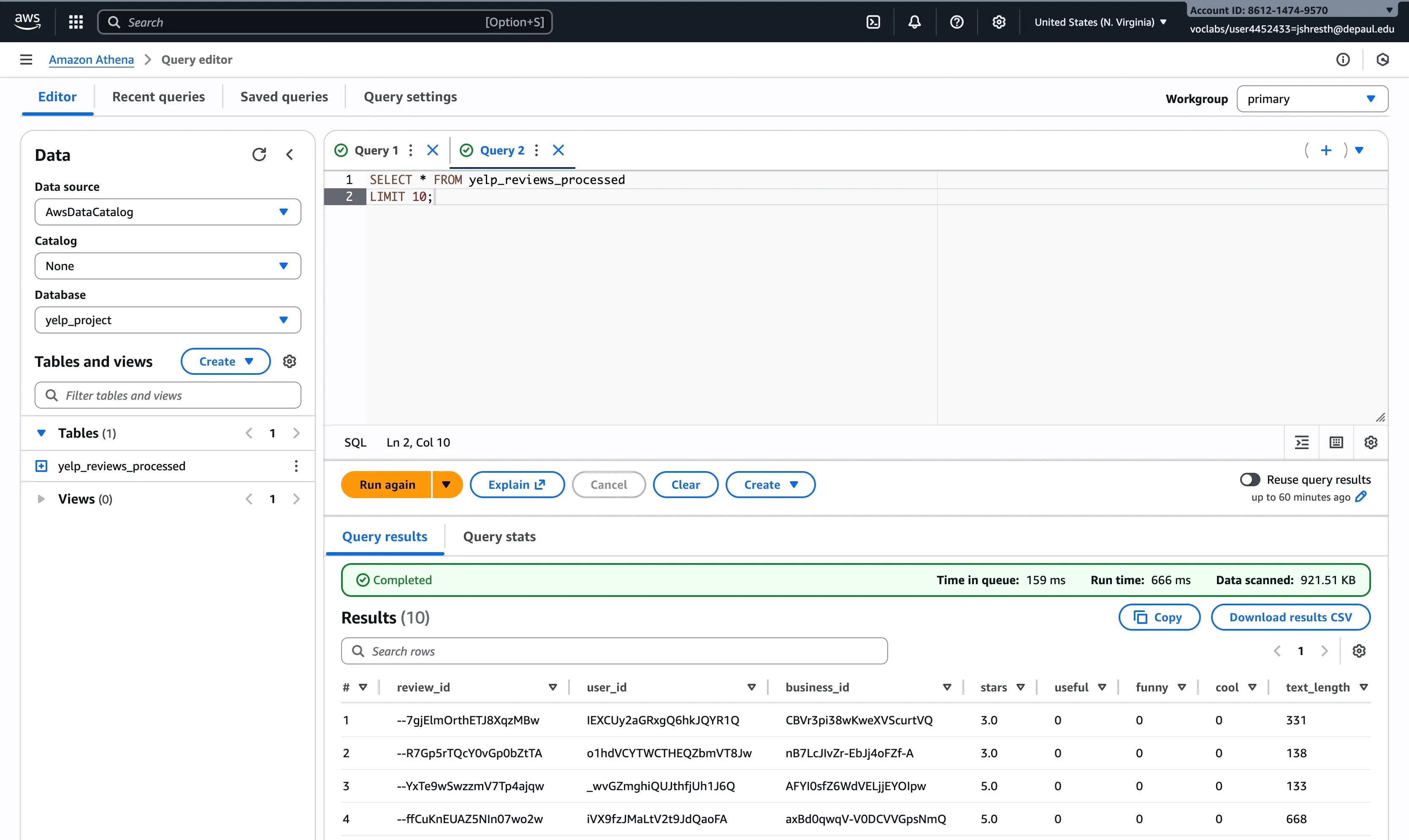This screenshot has height=840, width=1409.
Task: Open the Tables and views settings gear
Action: click(x=290, y=361)
